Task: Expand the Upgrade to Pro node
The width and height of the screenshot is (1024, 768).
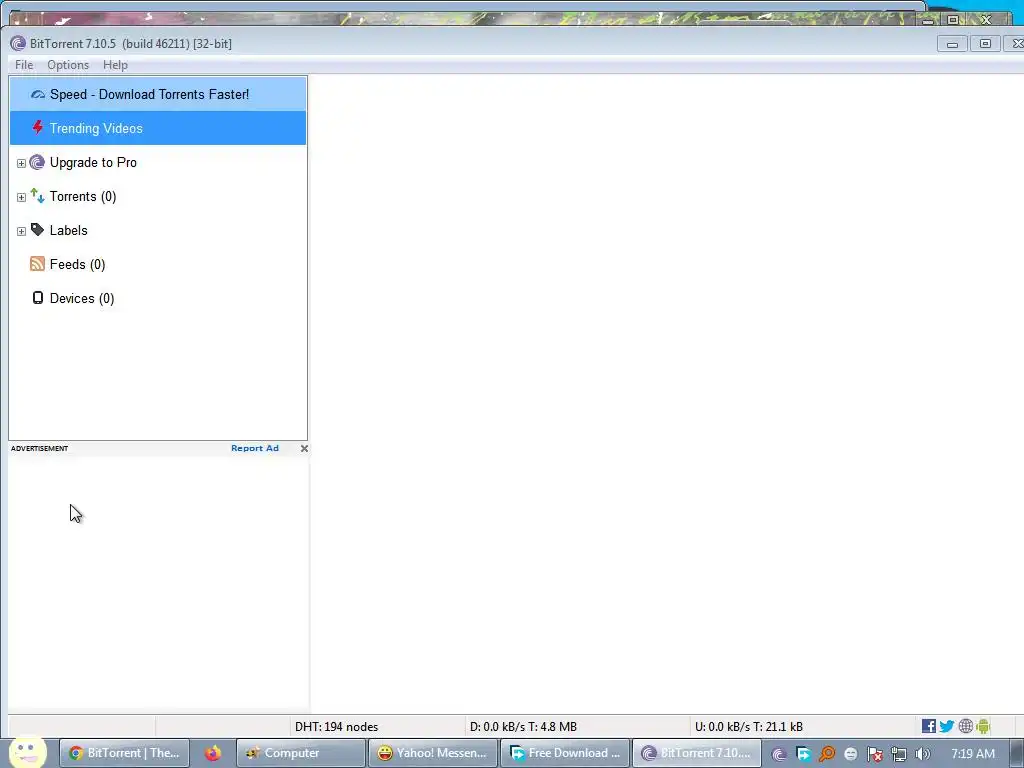Action: click(21, 163)
